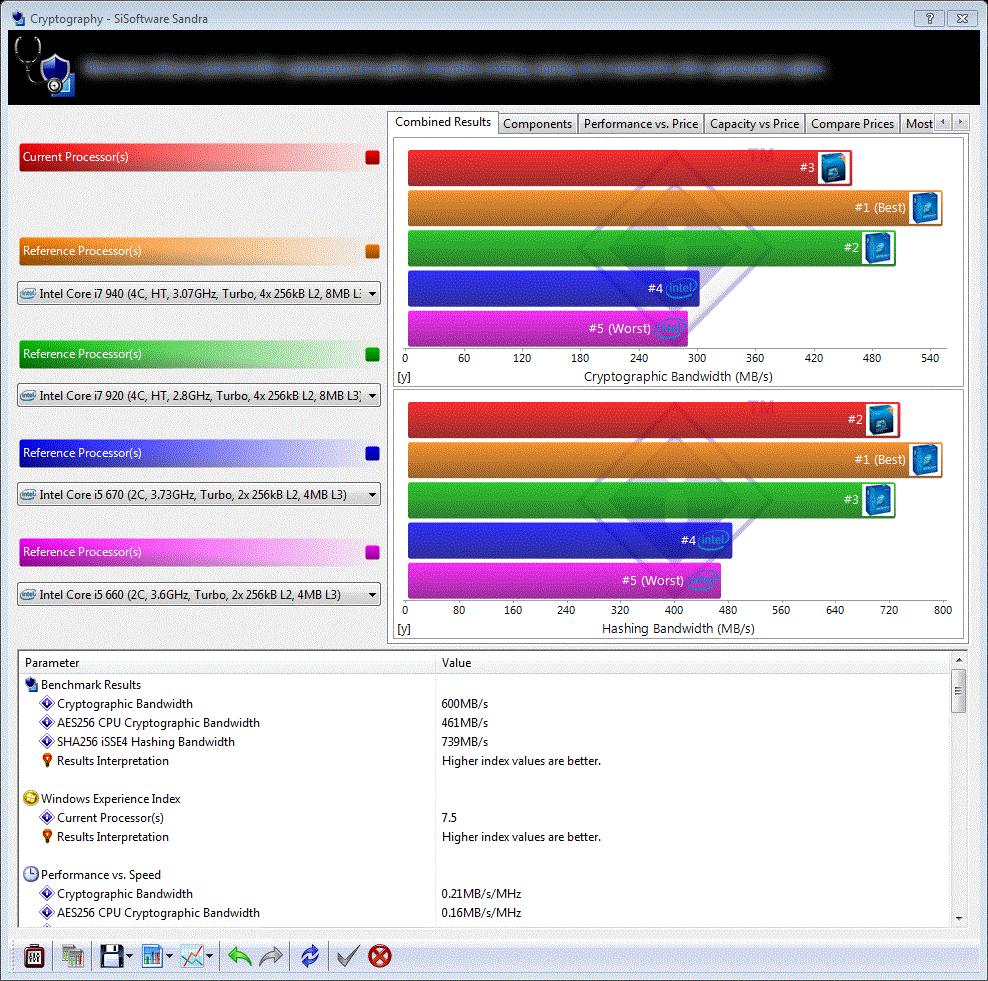Open the partially hidden Most tab
The height and width of the screenshot is (981, 988).
pyautogui.click(x=919, y=123)
